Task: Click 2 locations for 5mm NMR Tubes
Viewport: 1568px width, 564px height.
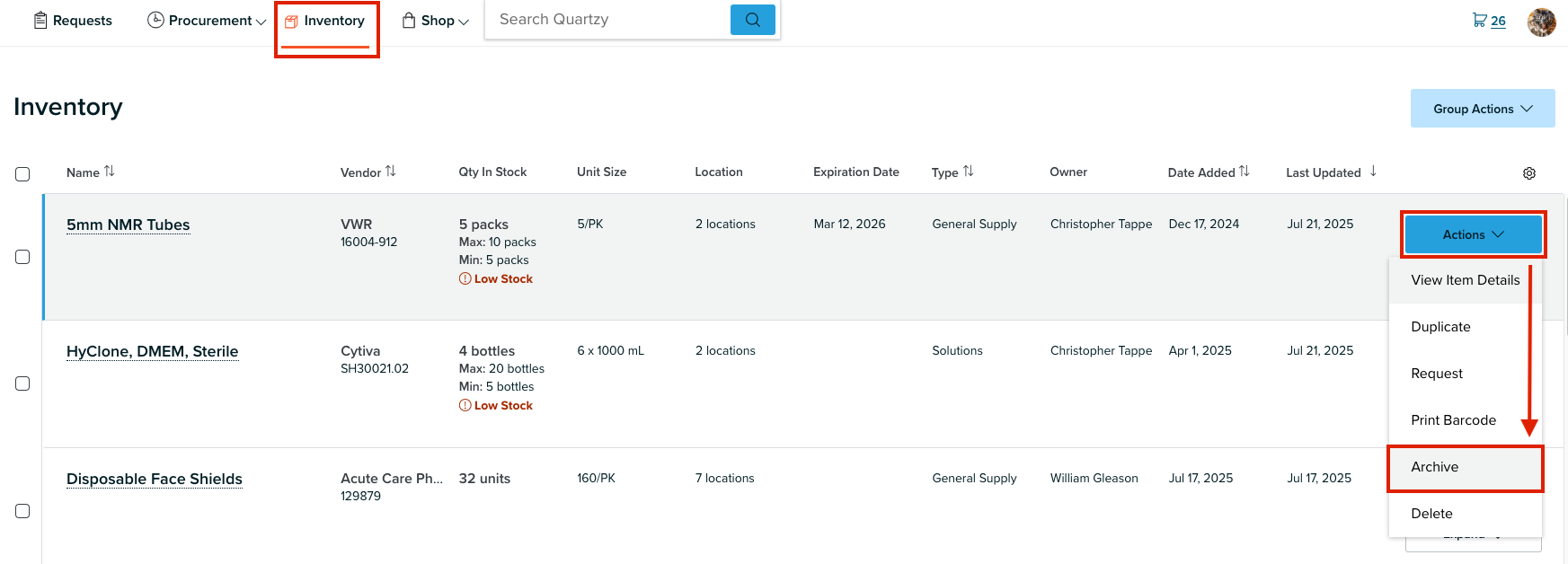Action: [x=725, y=224]
